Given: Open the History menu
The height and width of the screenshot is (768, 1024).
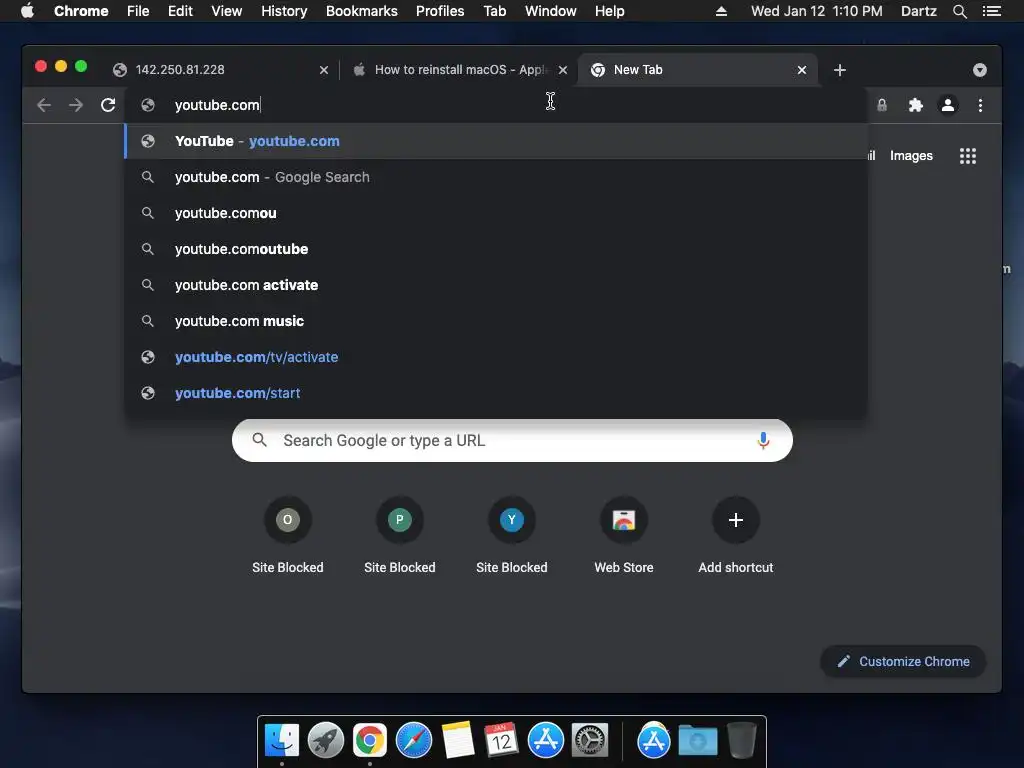Looking at the screenshot, I should [284, 11].
